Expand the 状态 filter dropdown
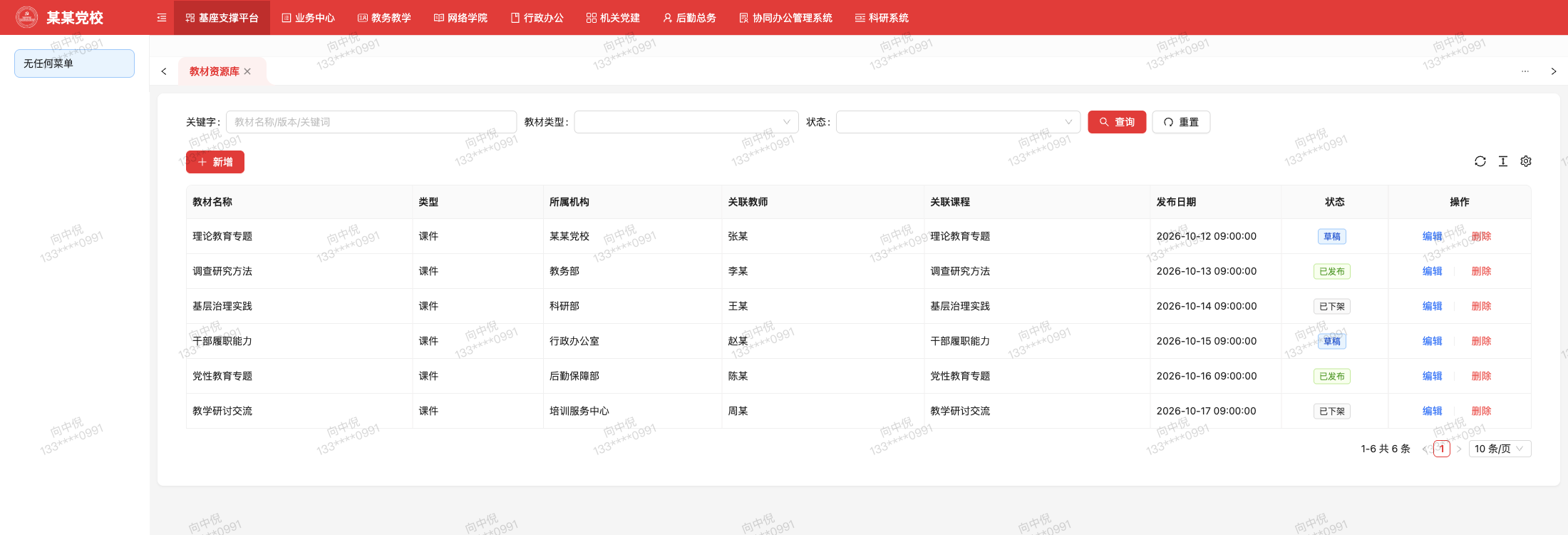1568x535 pixels. tap(958, 122)
